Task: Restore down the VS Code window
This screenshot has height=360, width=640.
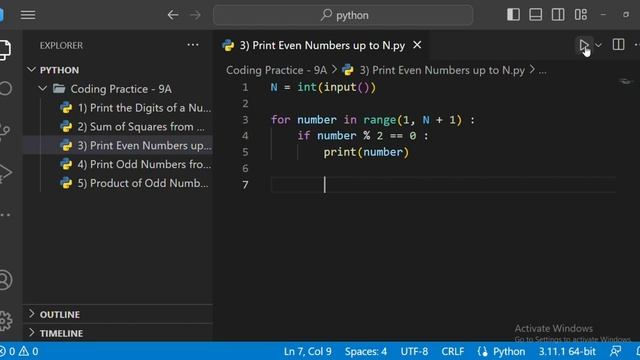Action: (x=626, y=15)
